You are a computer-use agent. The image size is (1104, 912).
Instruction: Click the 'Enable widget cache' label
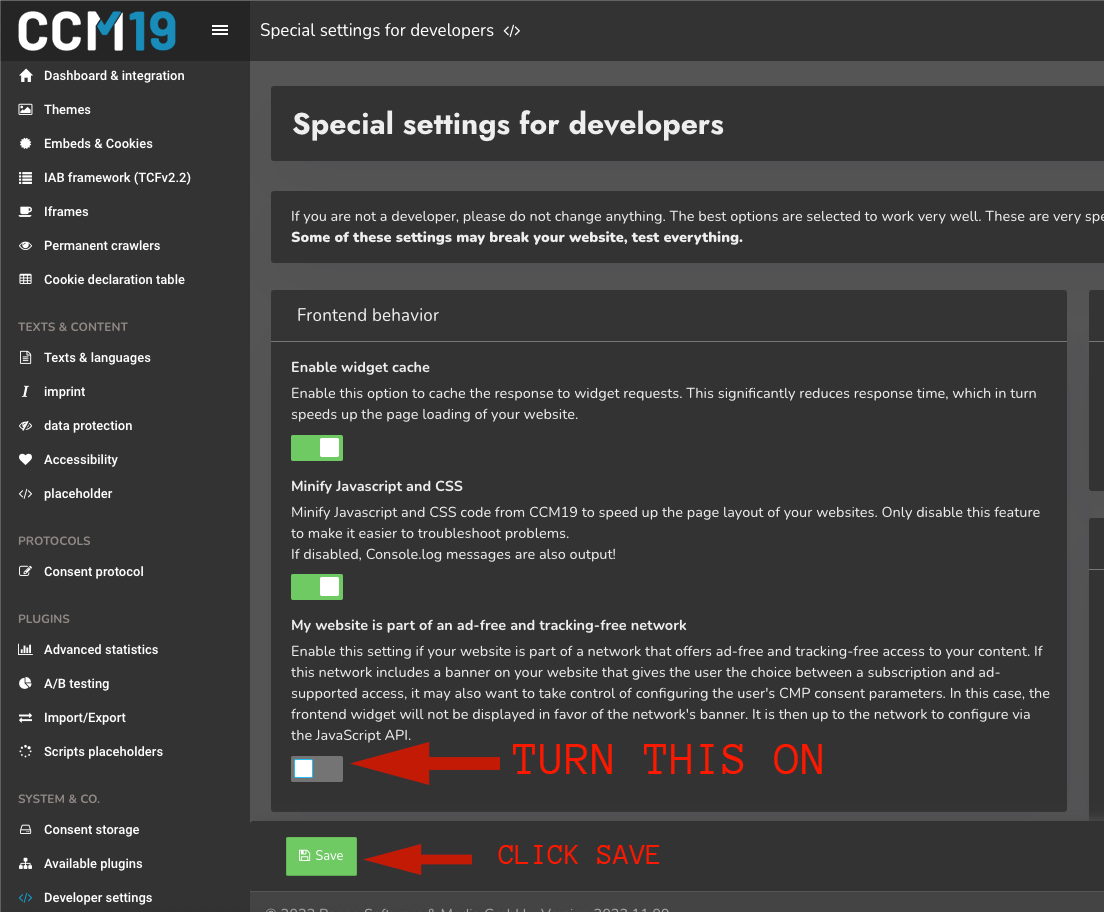pos(360,367)
